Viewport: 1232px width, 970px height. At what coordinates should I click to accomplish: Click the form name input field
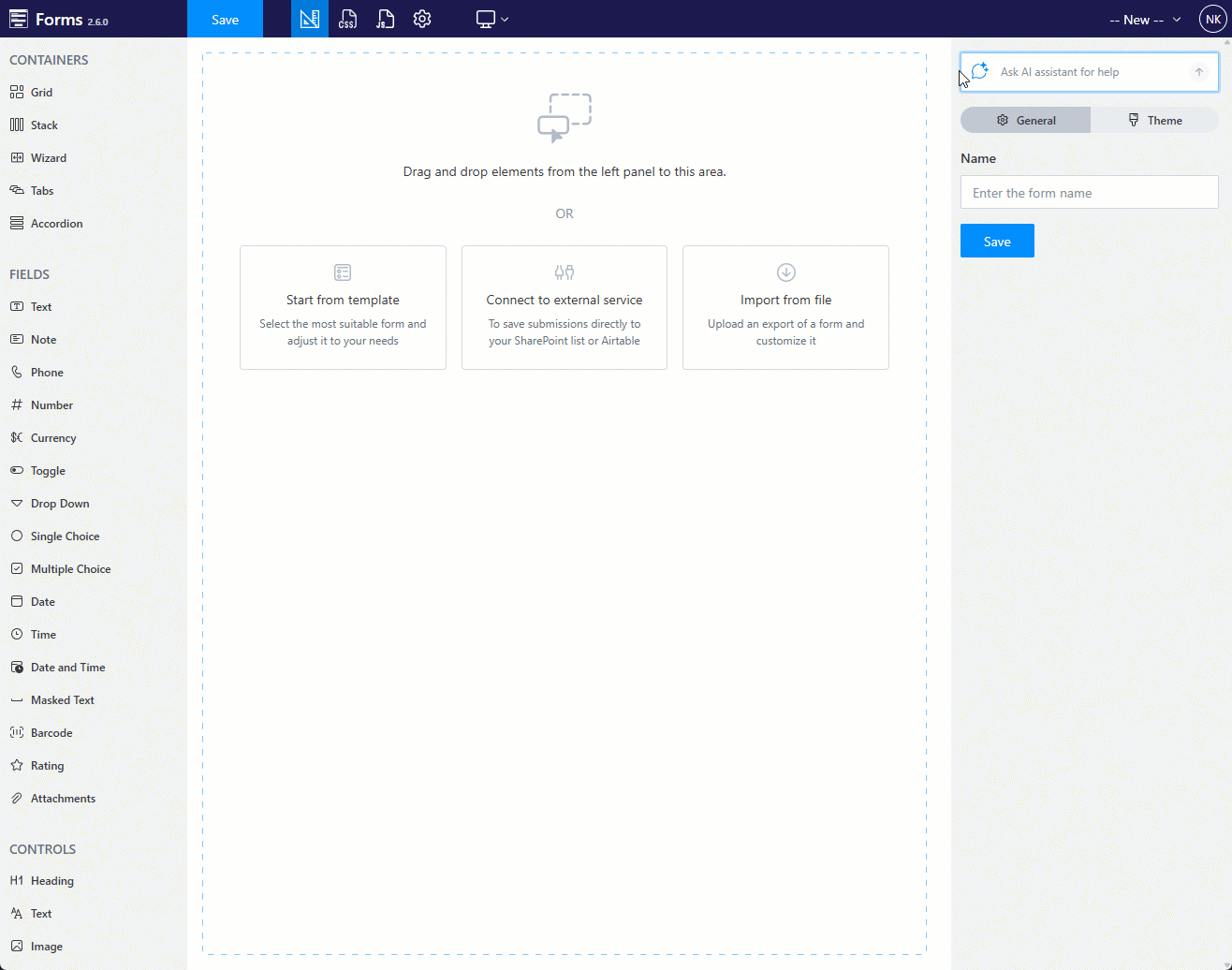coord(1089,193)
